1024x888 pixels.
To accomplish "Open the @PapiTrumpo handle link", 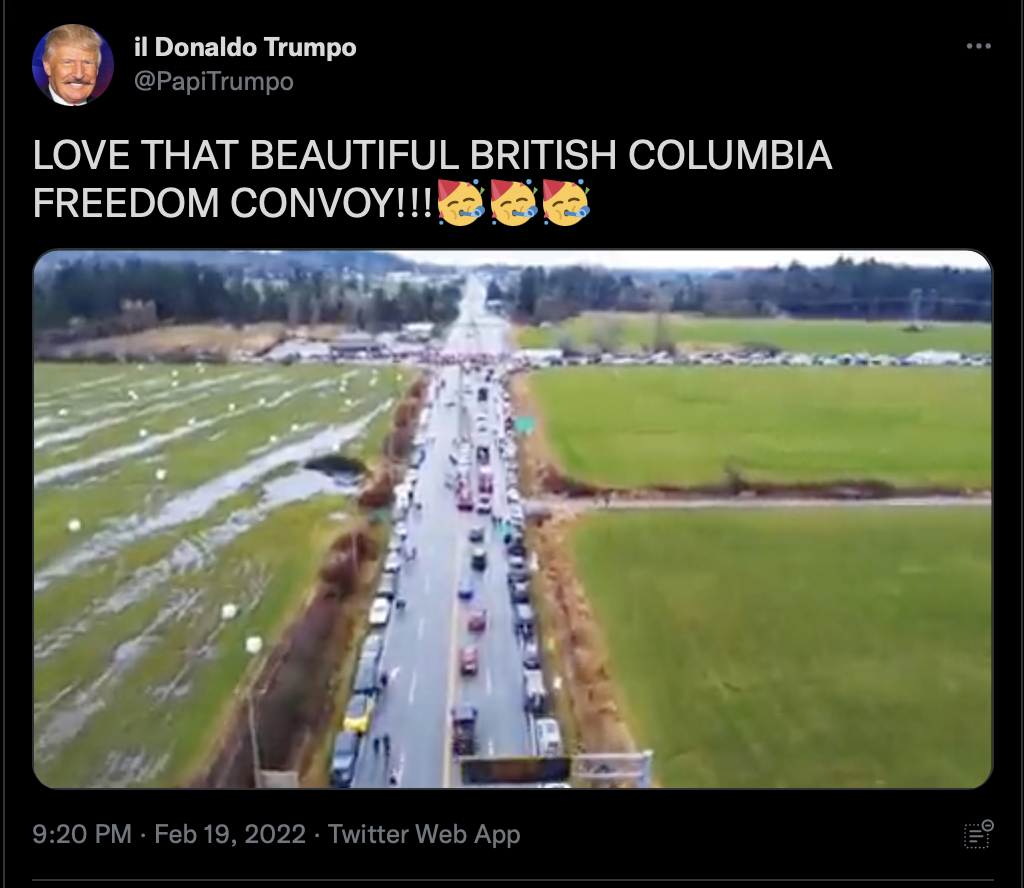I will [214, 82].
